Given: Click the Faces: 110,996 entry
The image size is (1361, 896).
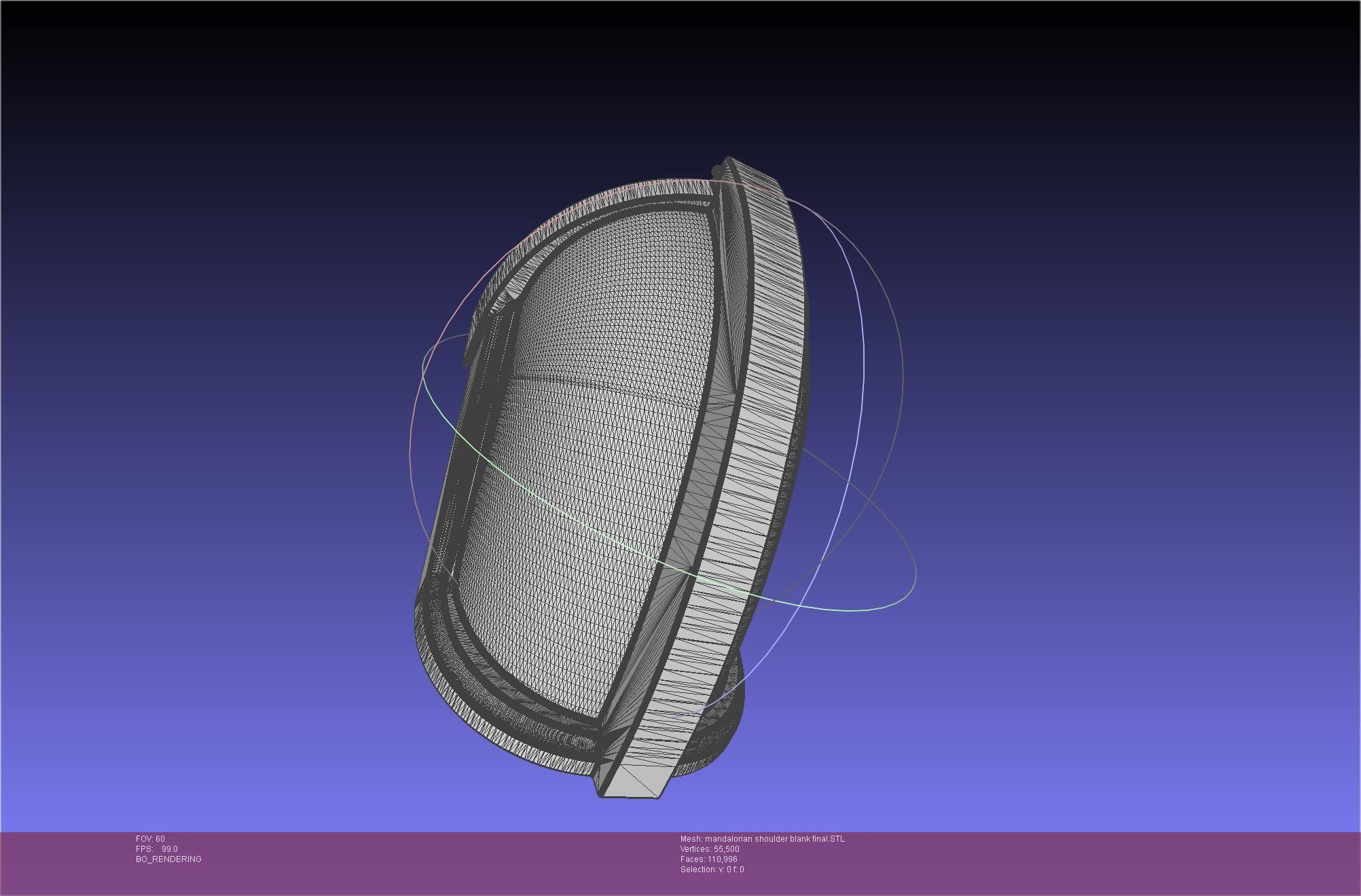Looking at the screenshot, I should tap(709, 859).
